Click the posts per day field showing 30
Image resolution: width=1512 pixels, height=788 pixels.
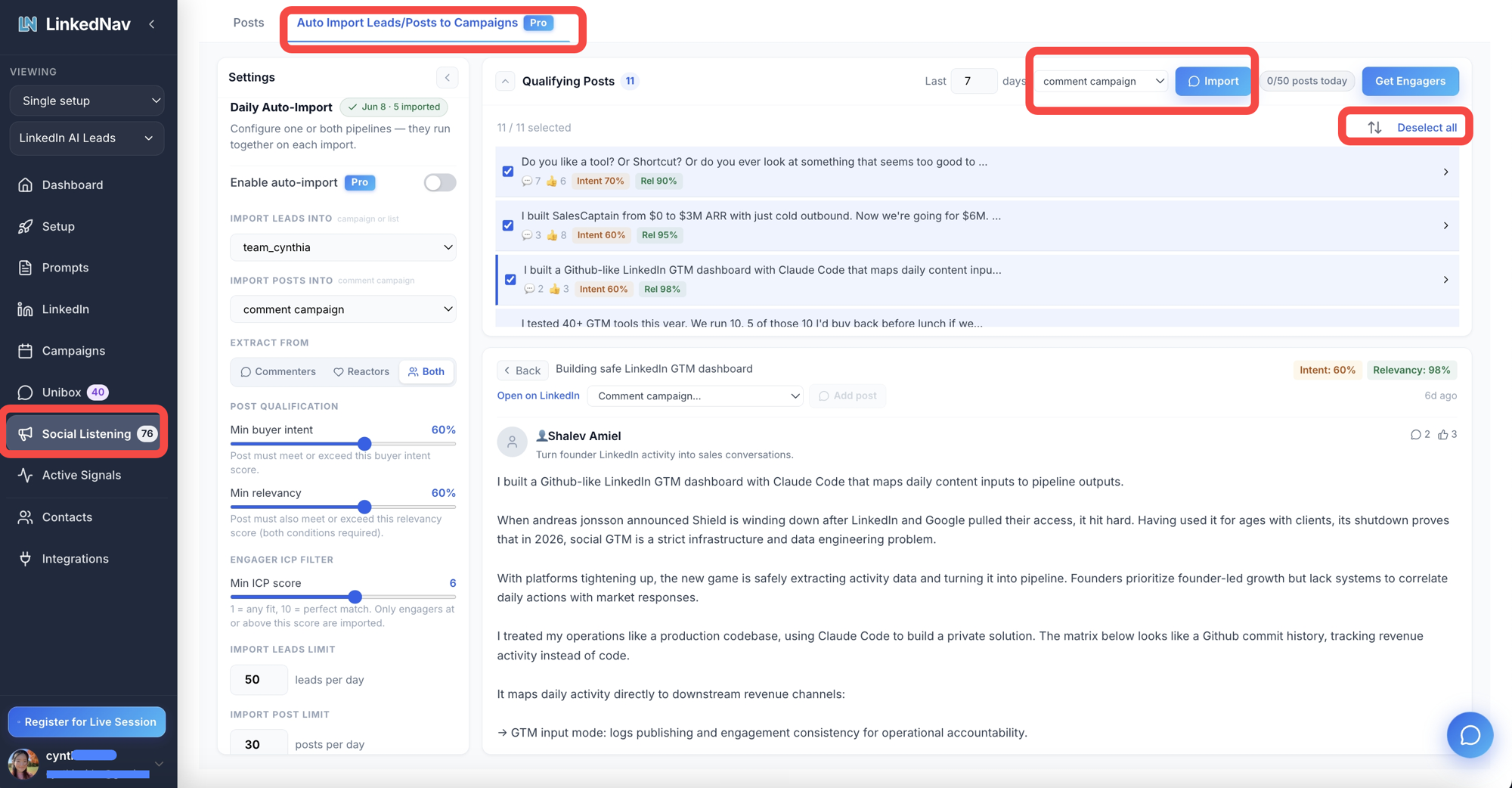259,743
